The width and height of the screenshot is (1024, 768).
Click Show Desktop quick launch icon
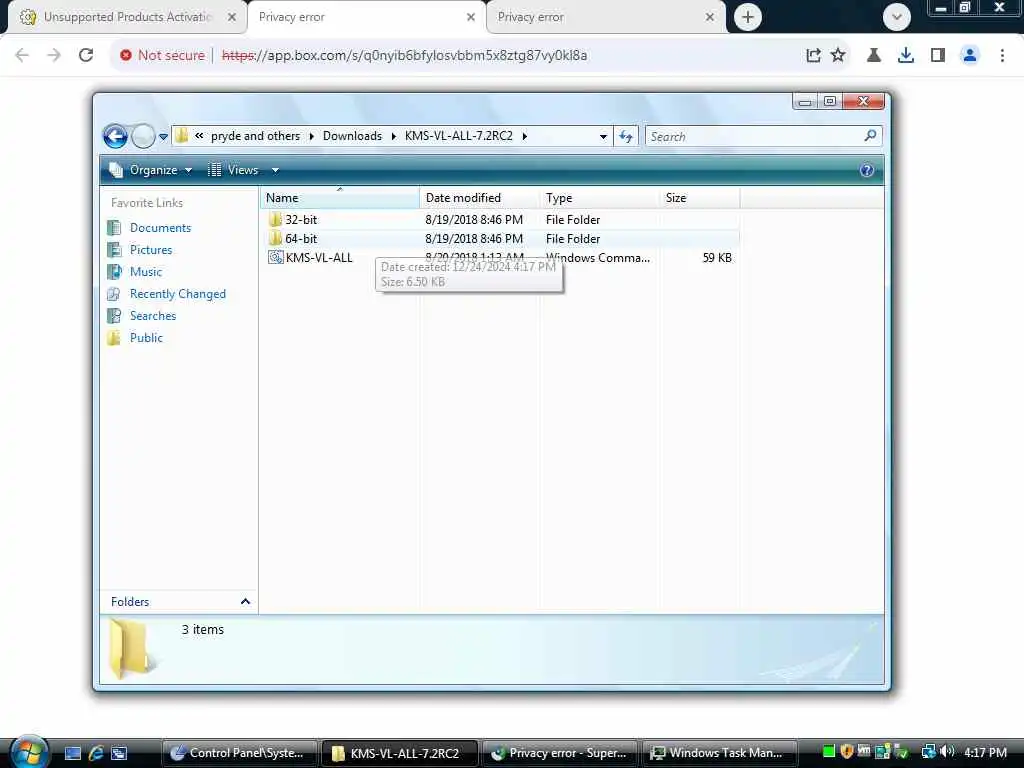click(73, 754)
